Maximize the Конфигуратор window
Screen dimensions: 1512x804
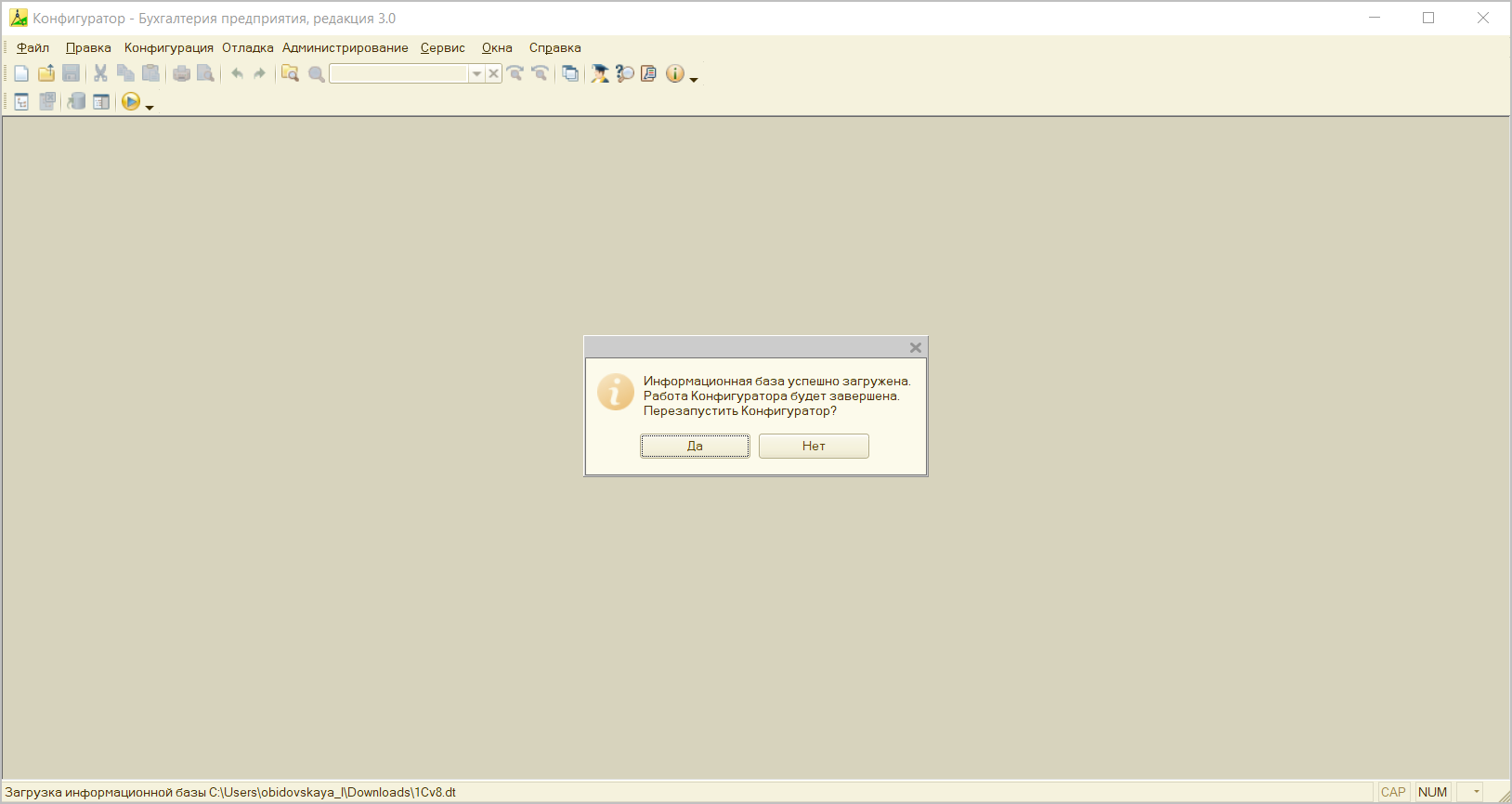pyautogui.click(x=1428, y=18)
